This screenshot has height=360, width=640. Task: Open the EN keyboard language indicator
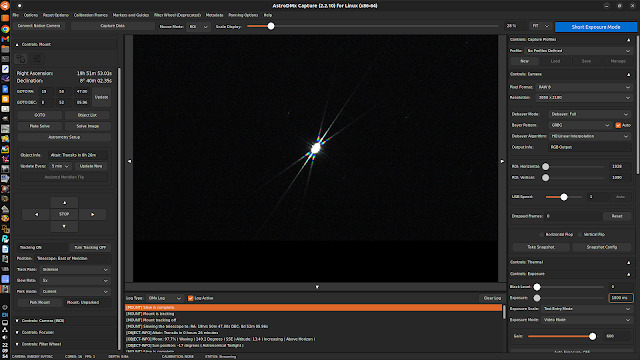click(x=5, y=315)
